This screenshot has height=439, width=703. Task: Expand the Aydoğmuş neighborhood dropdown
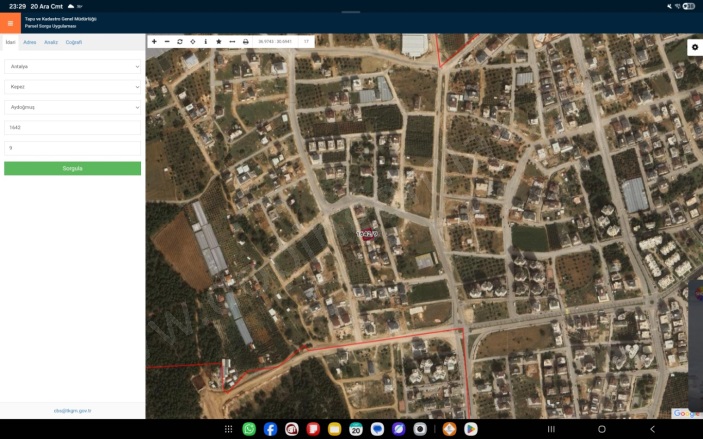pos(72,107)
